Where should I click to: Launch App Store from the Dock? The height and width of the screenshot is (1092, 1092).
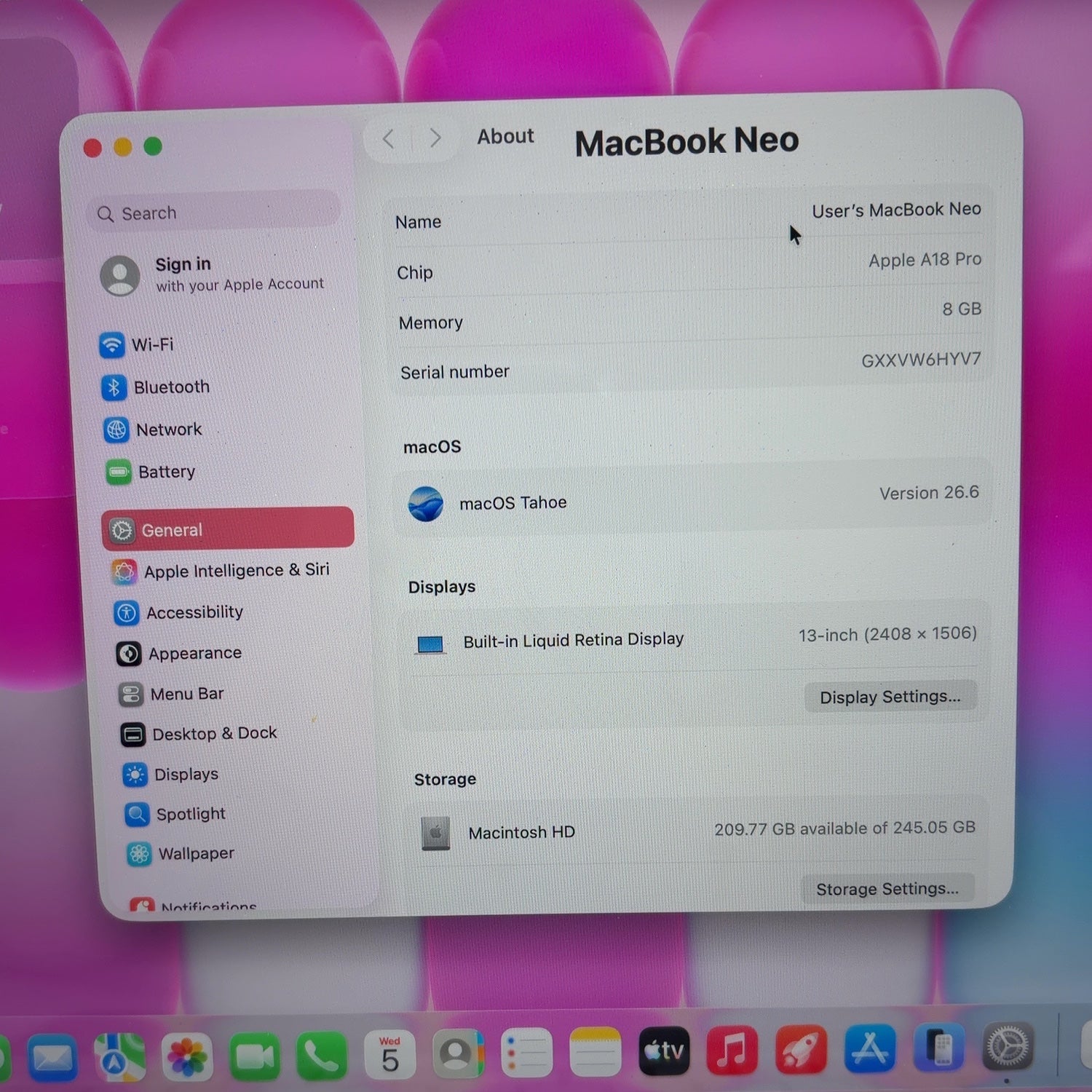pos(870,1048)
